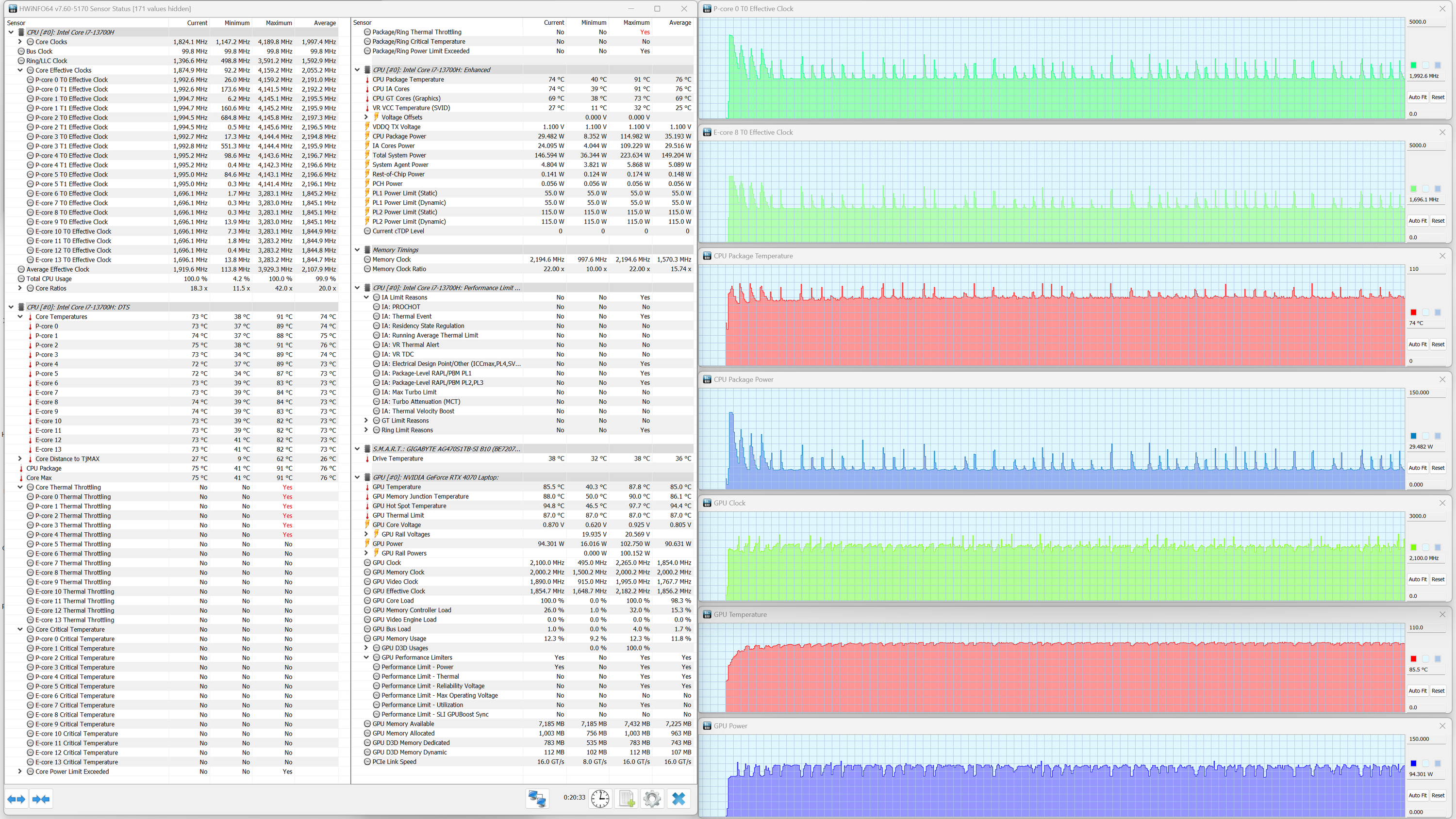Close the GPU Clock graph window

[1442, 503]
